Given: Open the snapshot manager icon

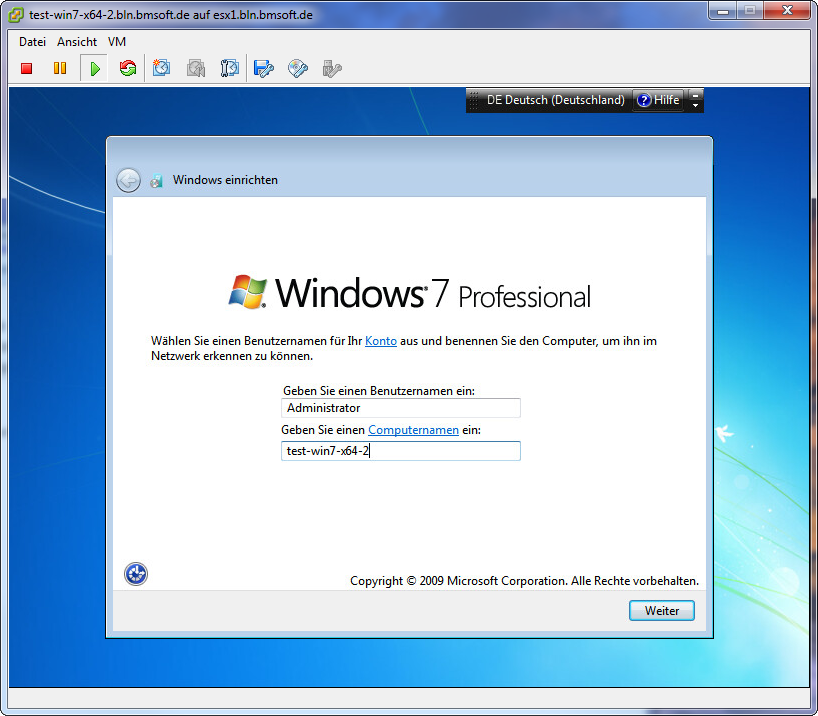Looking at the screenshot, I should click(x=230, y=68).
